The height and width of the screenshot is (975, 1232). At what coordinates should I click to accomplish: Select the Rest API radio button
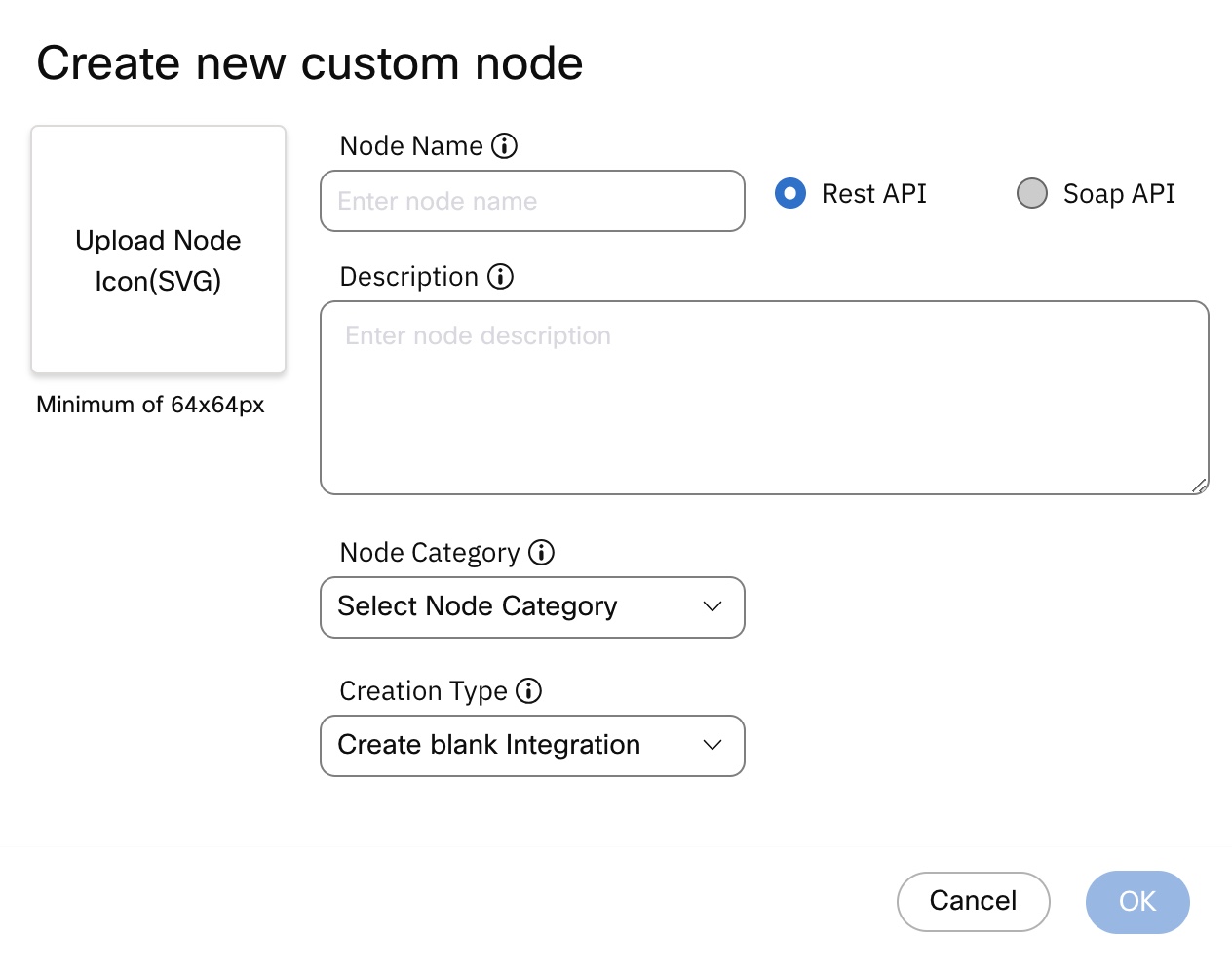pyautogui.click(x=790, y=193)
